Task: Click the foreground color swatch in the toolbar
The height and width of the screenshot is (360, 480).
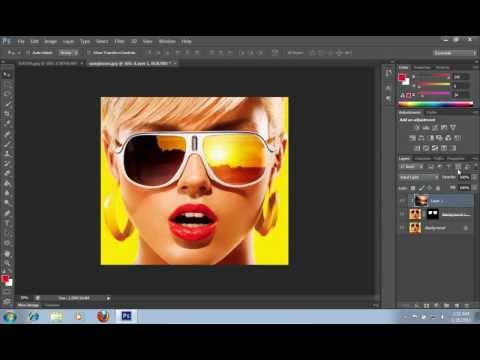Action: pyautogui.click(x=5, y=279)
